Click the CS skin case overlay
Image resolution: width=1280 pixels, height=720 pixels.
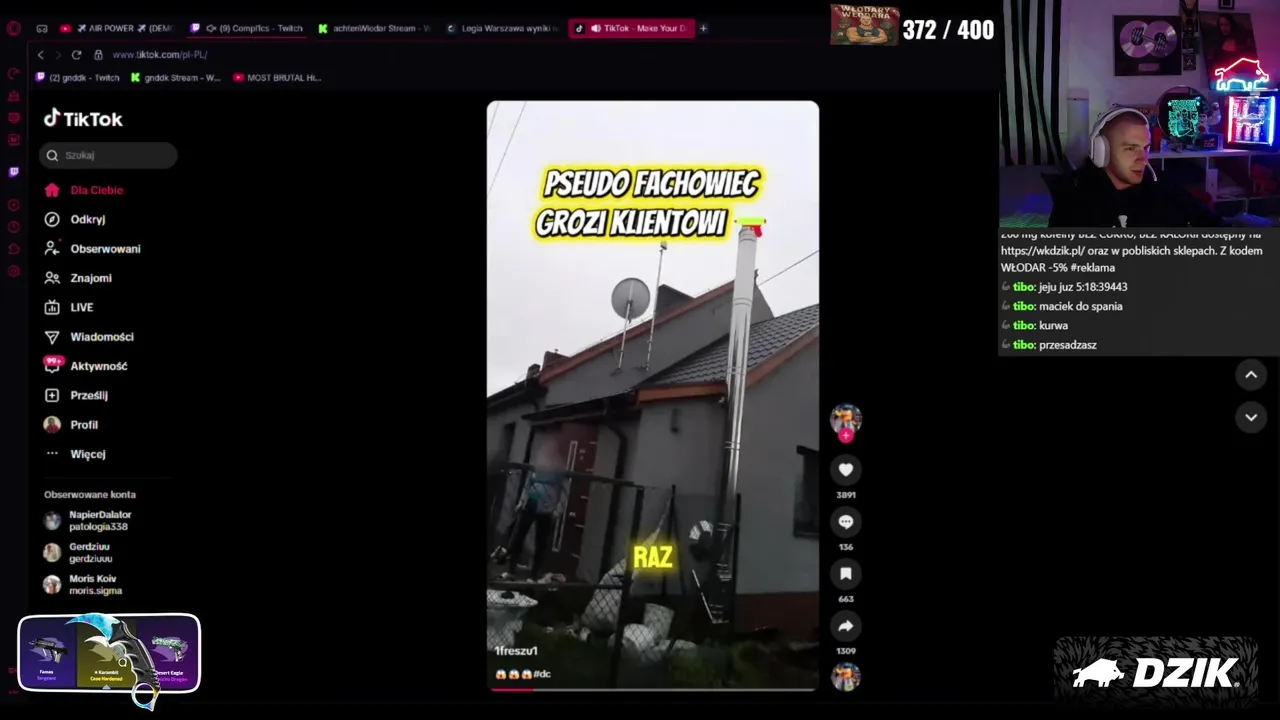(x=109, y=654)
